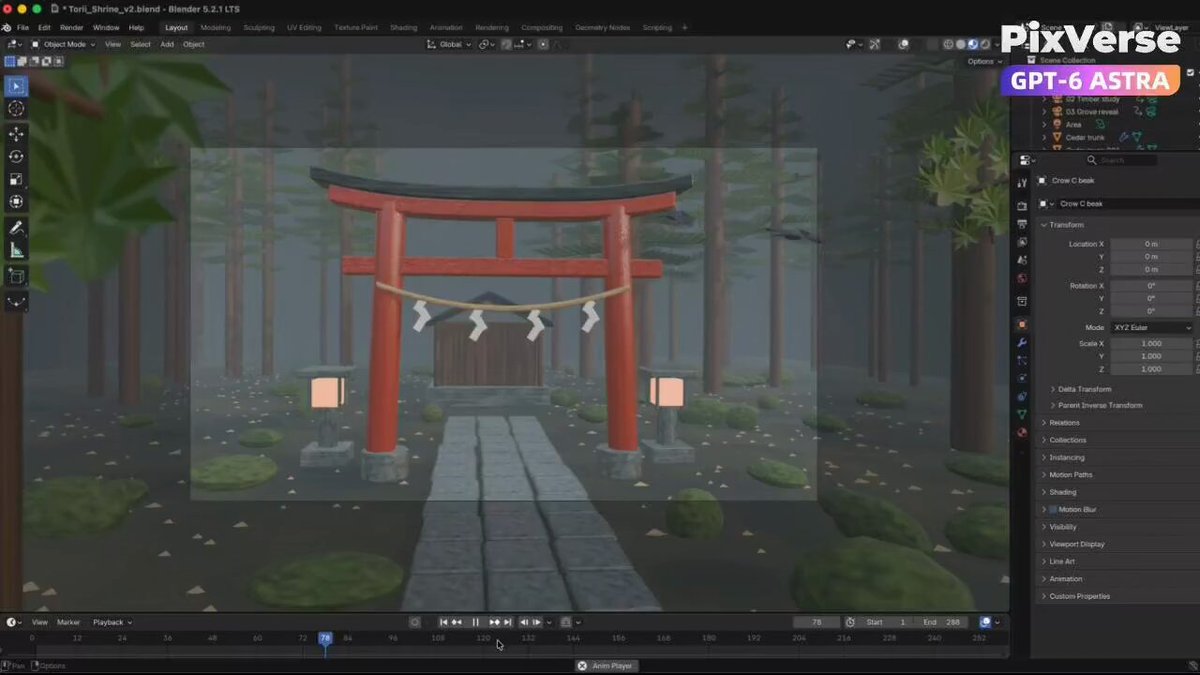Screen dimensions: 1200x675
Task: Select the Scale tool
Action: tap(16, 179)
